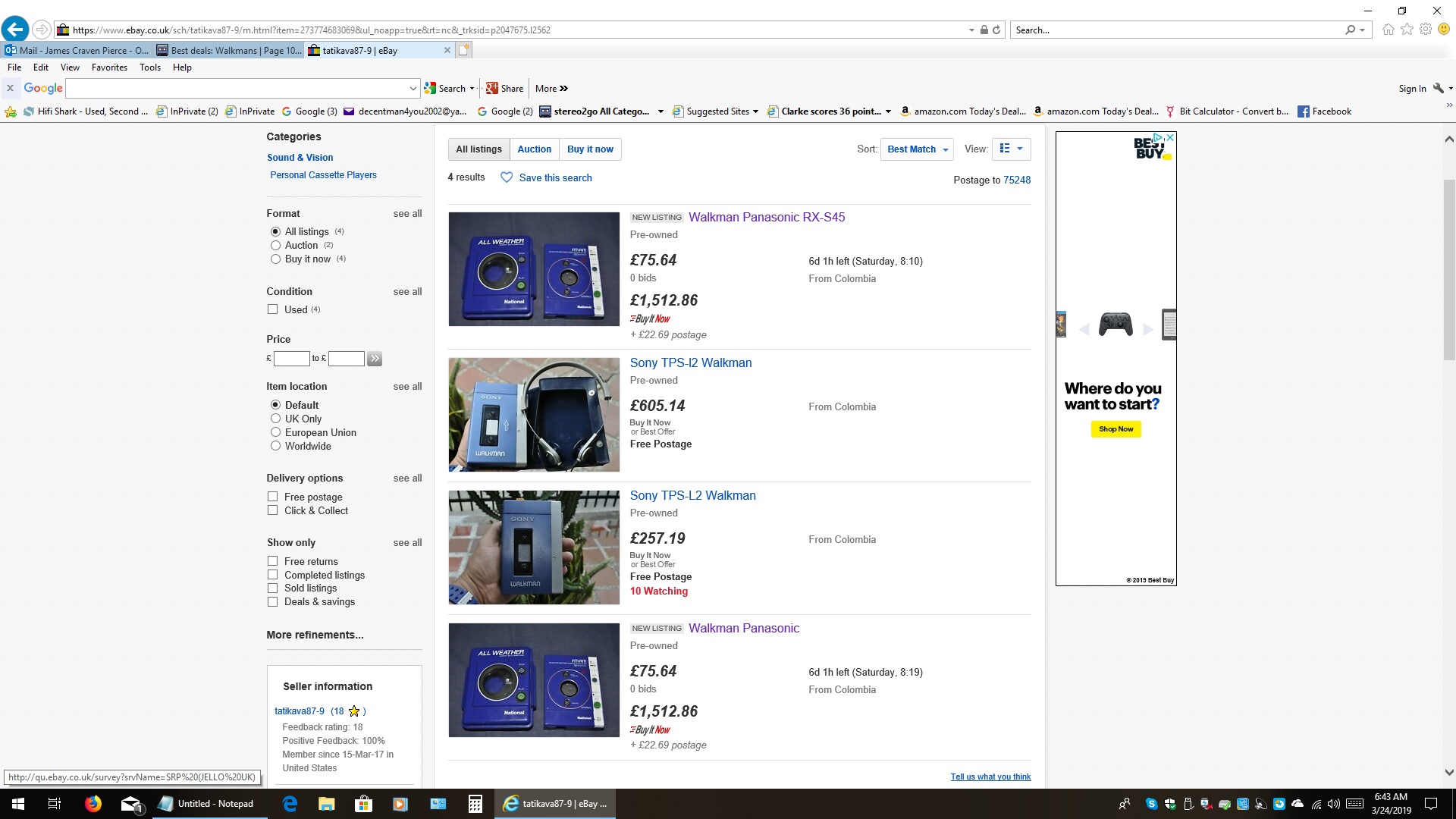The image size is (1456, 819).
Task: Expand the Clarke scores 36 points dropdown
Action: (888, 111)
